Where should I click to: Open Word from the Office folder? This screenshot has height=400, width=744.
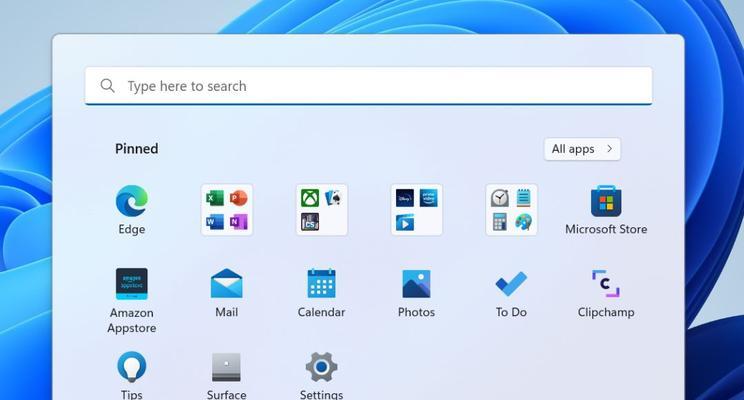click(x=215, y=222)
